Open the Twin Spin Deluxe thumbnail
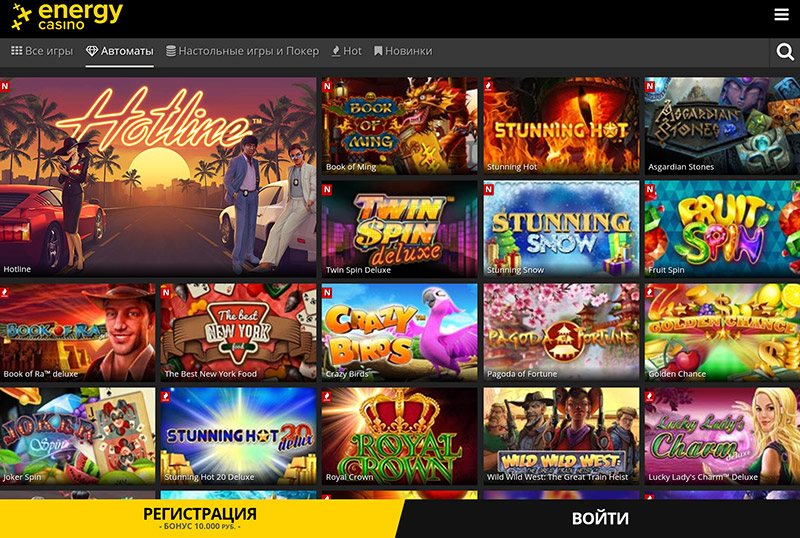 pos(399,228)
